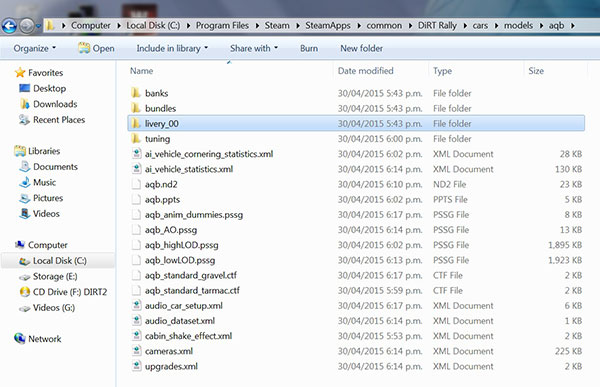Select aqb_anim_dummies.pssg file
600x387 pixels.
tap(356, 214)
